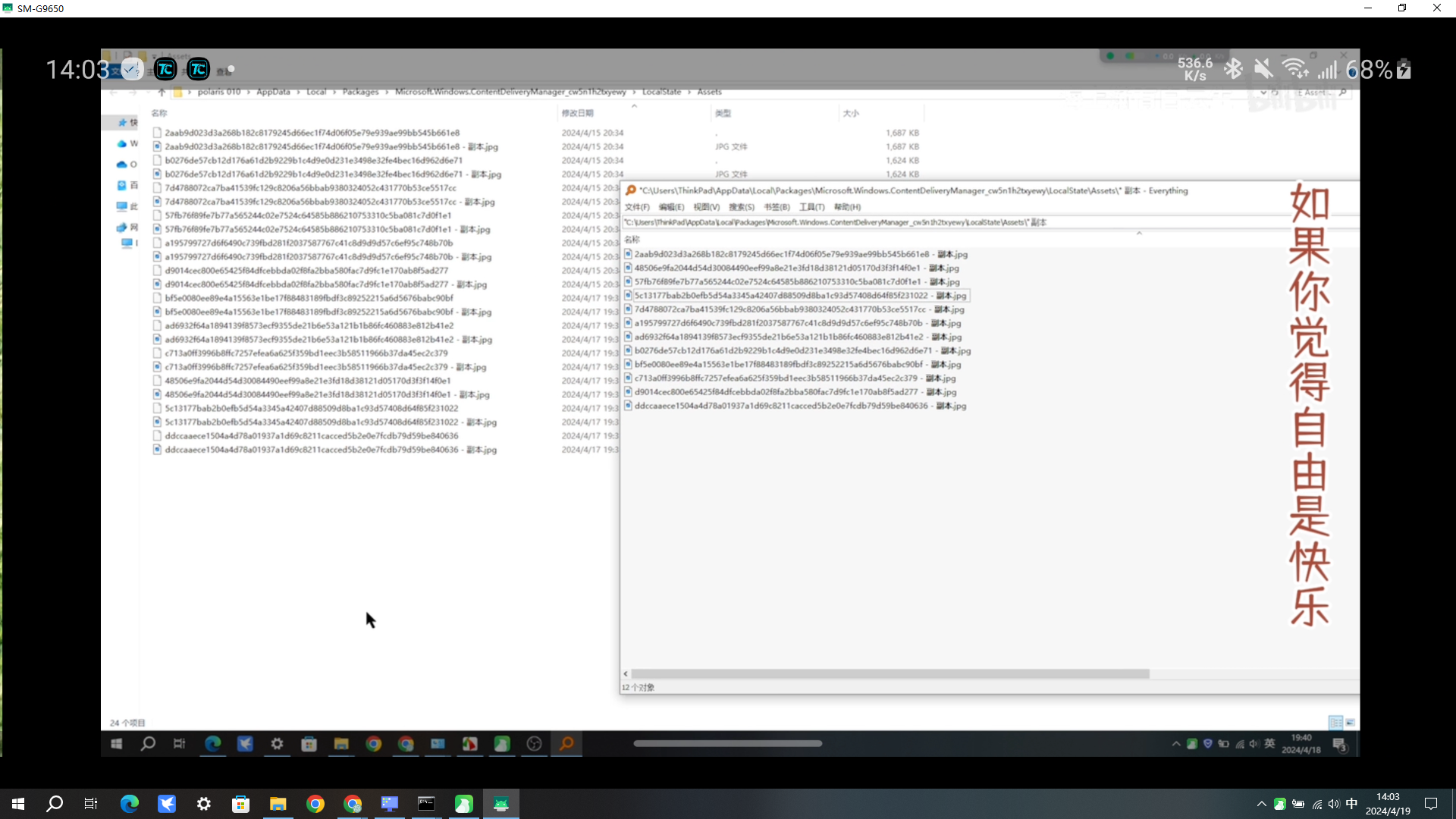Switch Explorer to details view layout
This screenshot has width=1456, height=819.
point(1335,723)
